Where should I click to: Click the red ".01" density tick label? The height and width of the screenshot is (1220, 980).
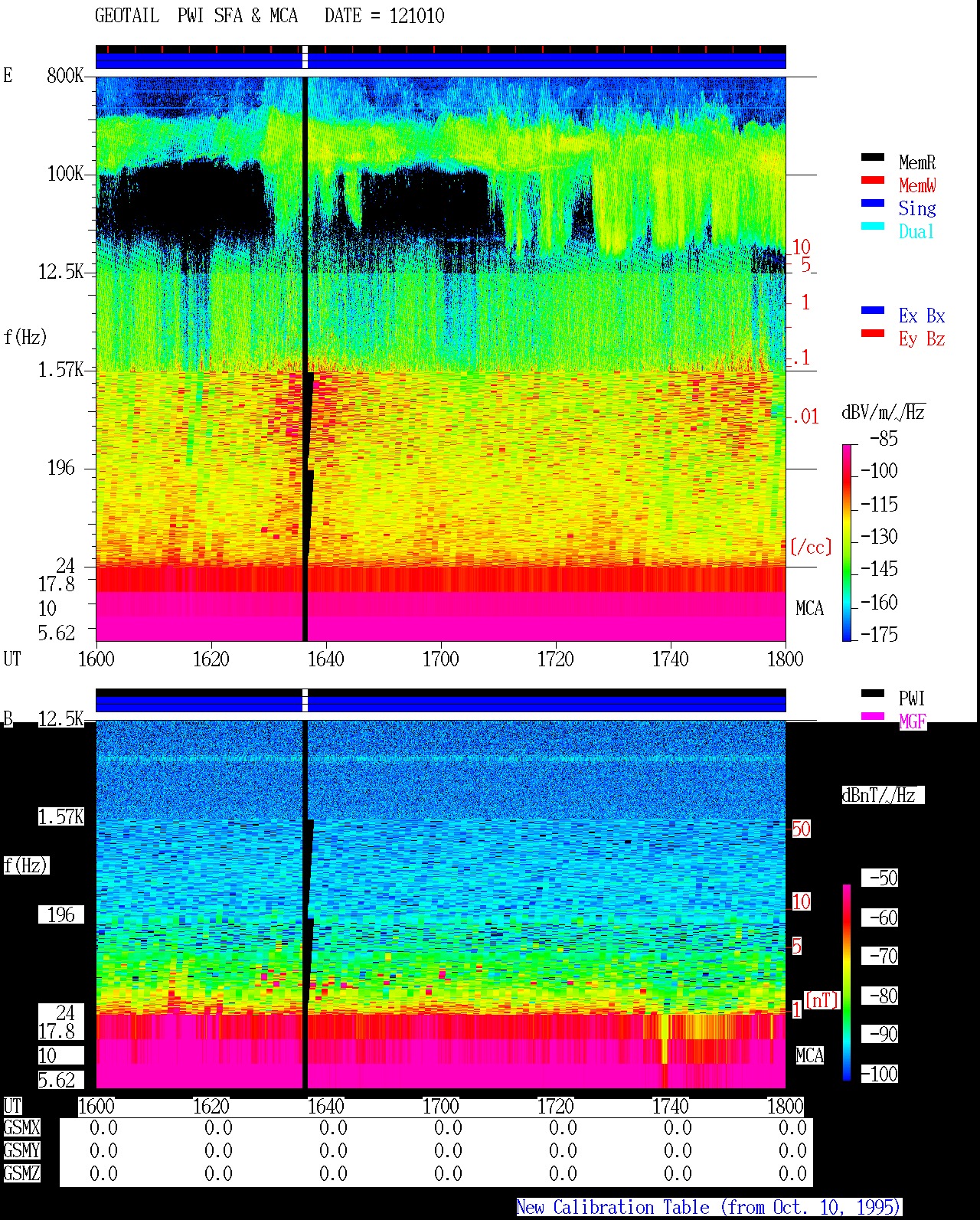click(x=805, y=417)
